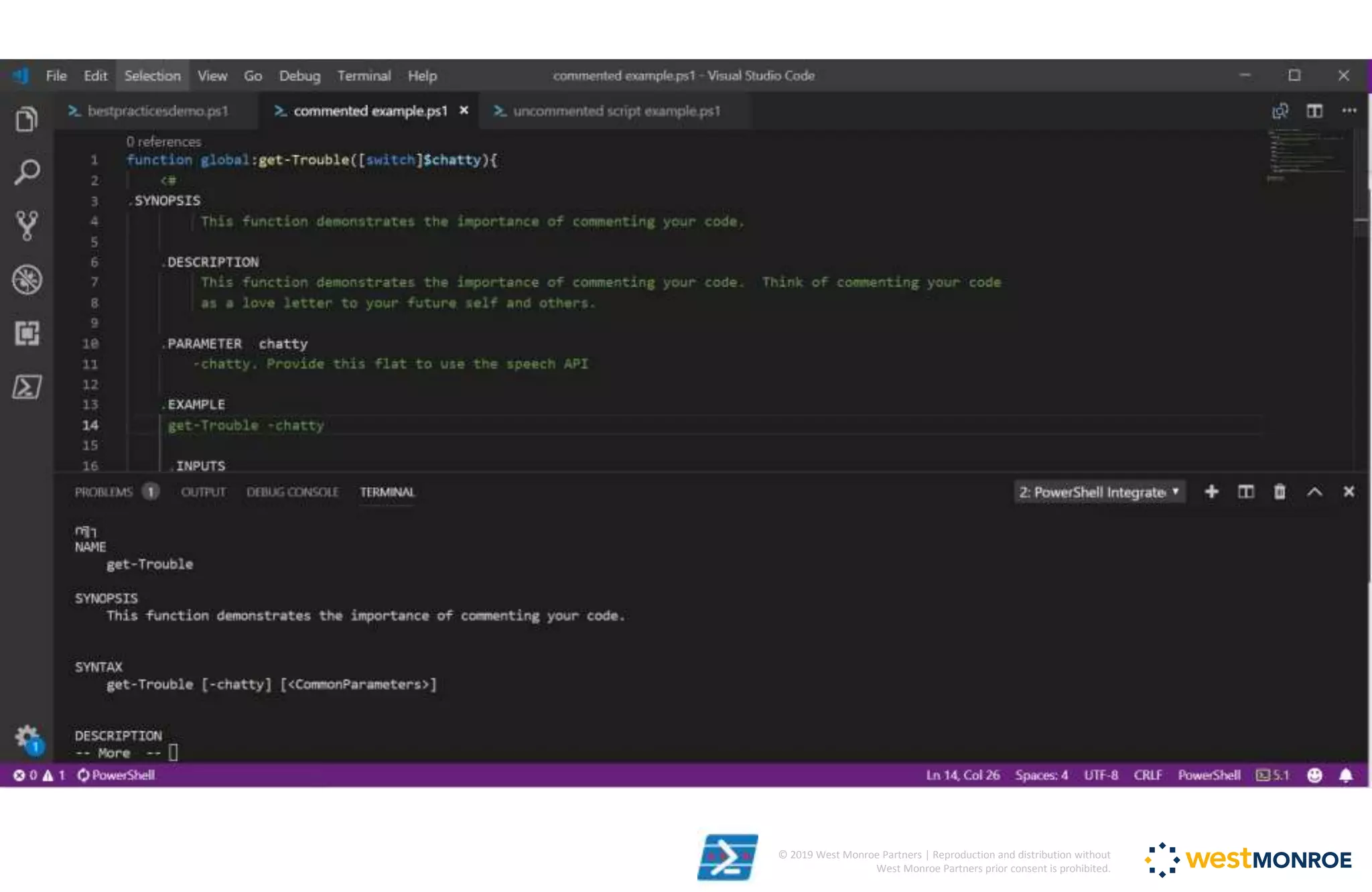
Task: Click '.DESCRIPTION' keyword on line 6
Action: (x=210, y=262)
